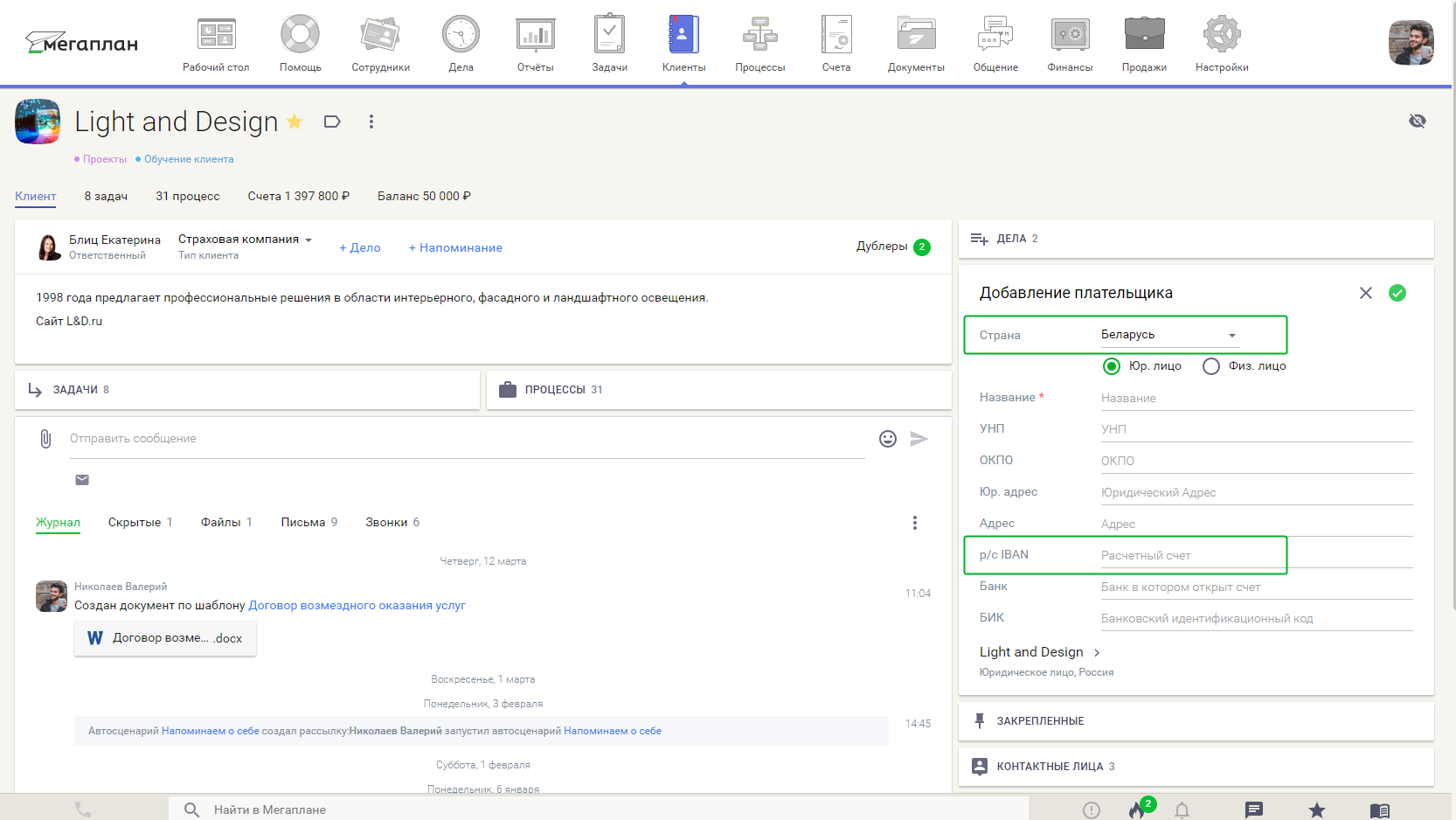The image size is (1456, 820).
Task: Switch to the 31 процесс tab
Action: click(188, 196)
